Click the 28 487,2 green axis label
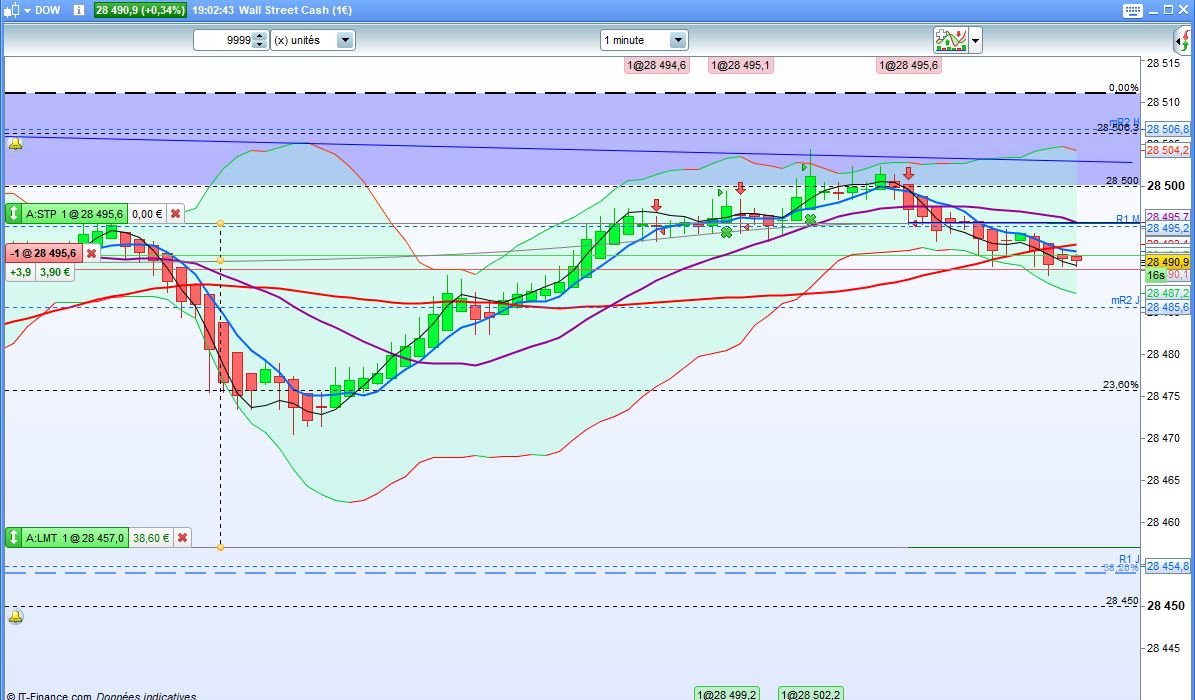1195x700 pixels. [x=1168, y=294]
